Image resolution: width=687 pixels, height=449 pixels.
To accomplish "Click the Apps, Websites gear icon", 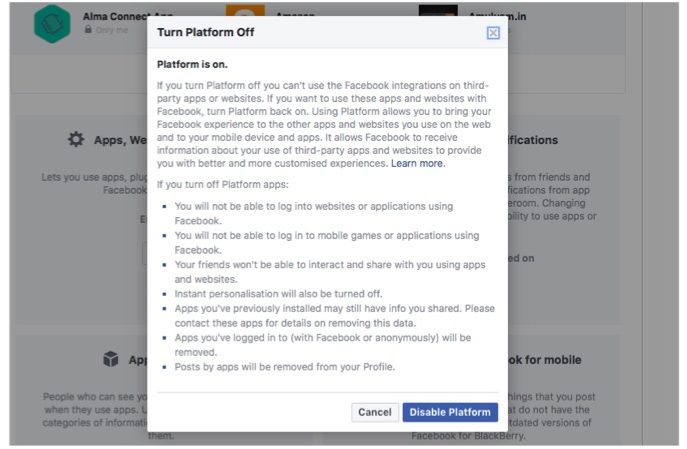I will pos(76,140).
